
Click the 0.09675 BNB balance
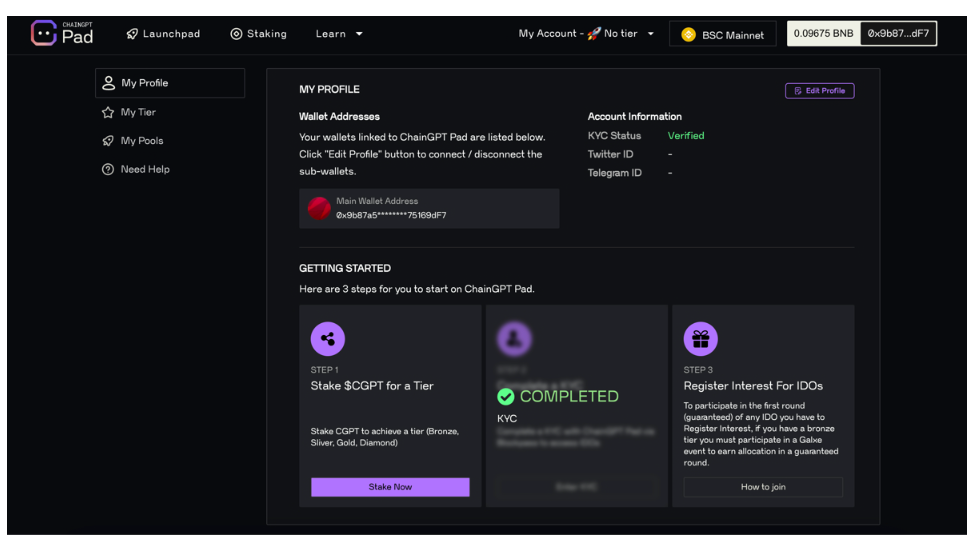coord(823,34)
